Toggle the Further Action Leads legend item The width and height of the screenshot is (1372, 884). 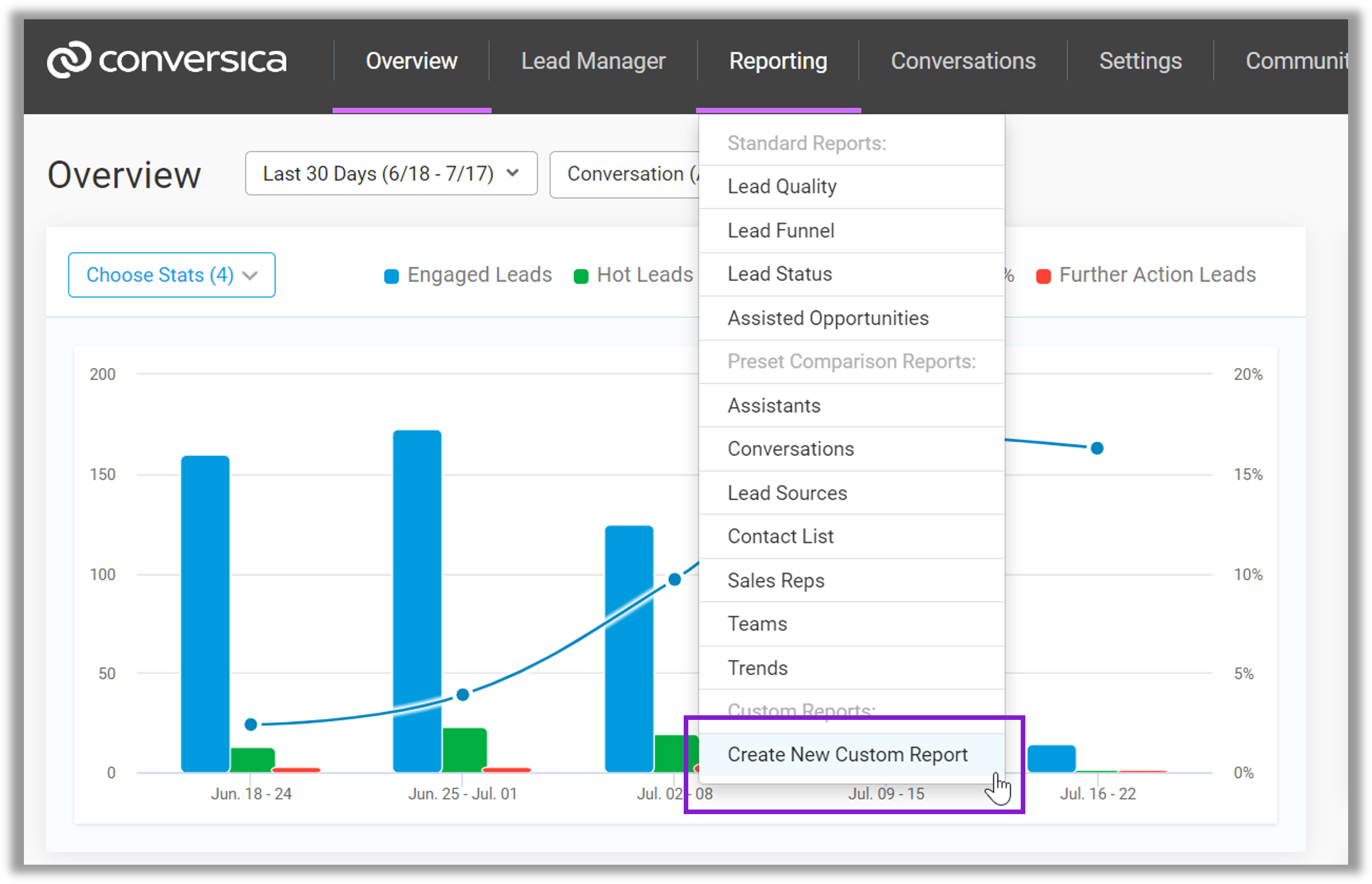1146,275
